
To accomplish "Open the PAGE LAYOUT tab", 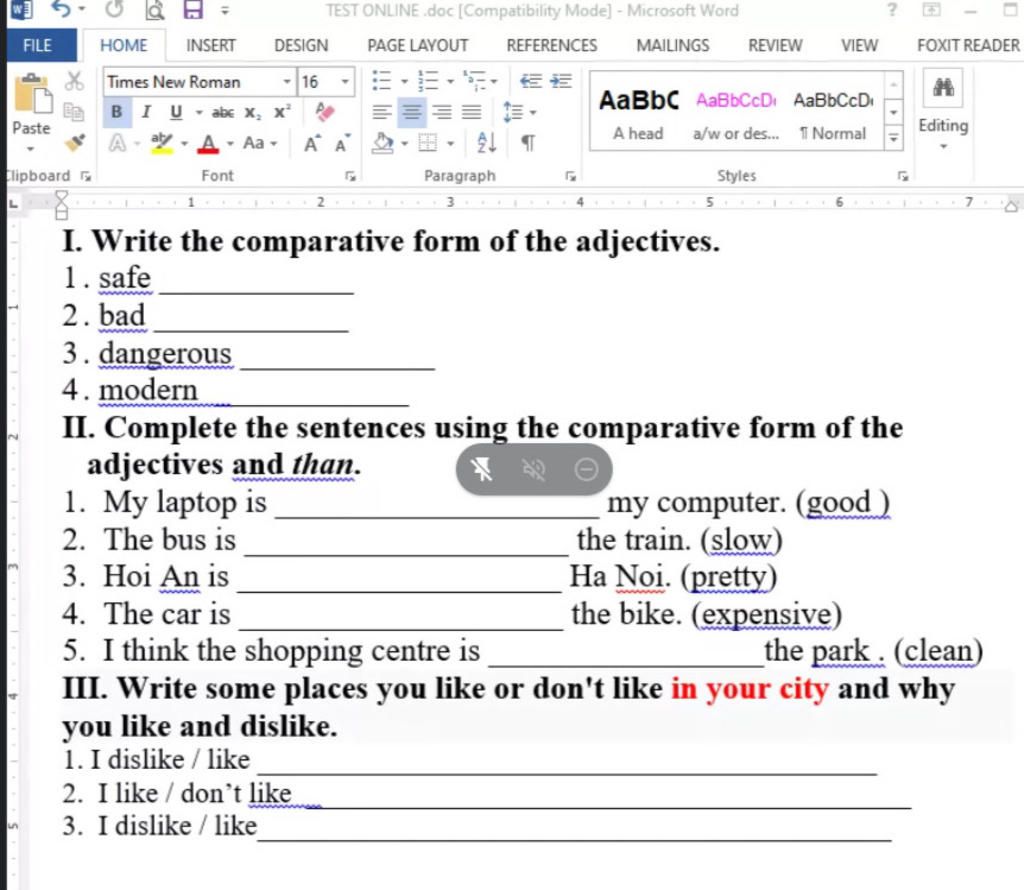I will point(418,45).
